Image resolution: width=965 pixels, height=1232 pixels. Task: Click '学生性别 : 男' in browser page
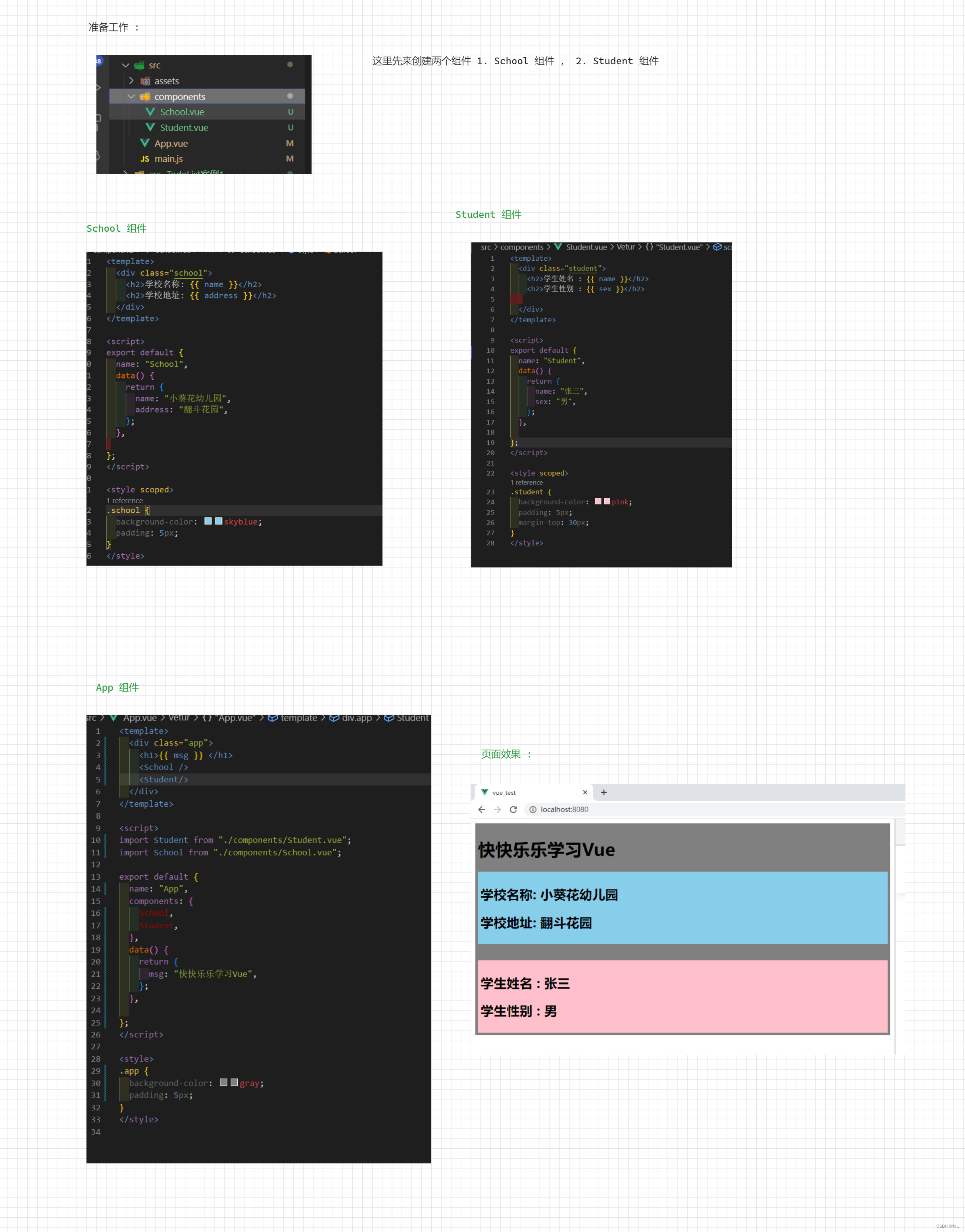click(519, 1011)
